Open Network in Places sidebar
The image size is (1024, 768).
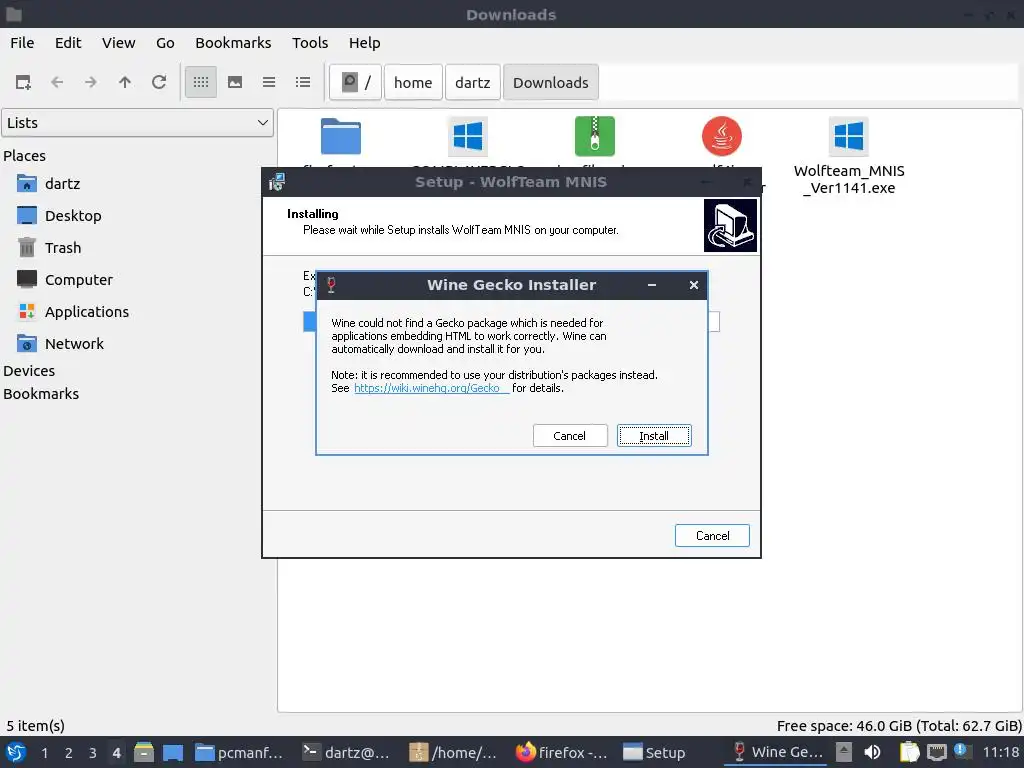[74, 344]
